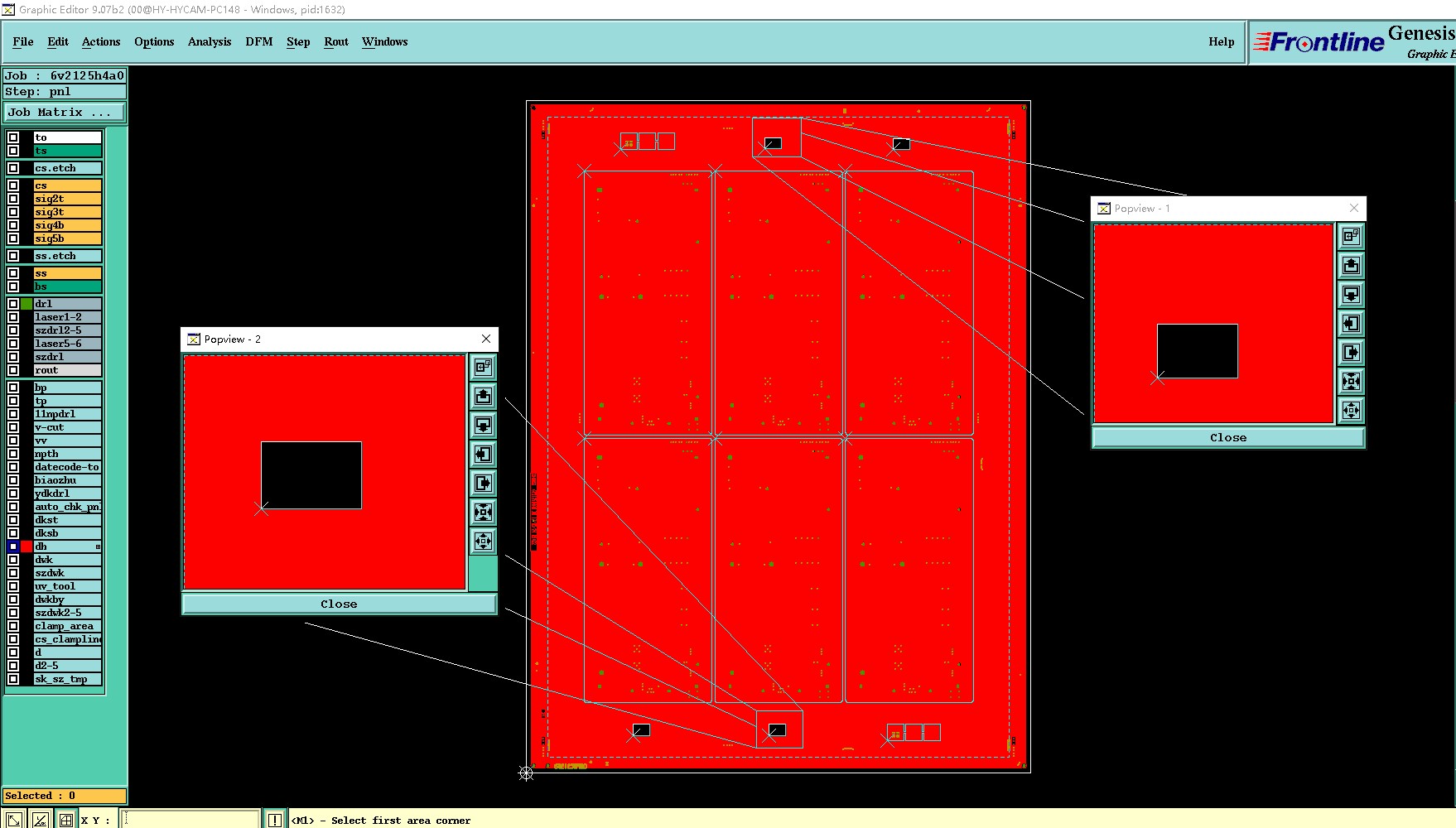This screenshot has width=1456, height=828.
Task: Select the sk_sz_tmp layer name
Action: [x=68, y=679]
